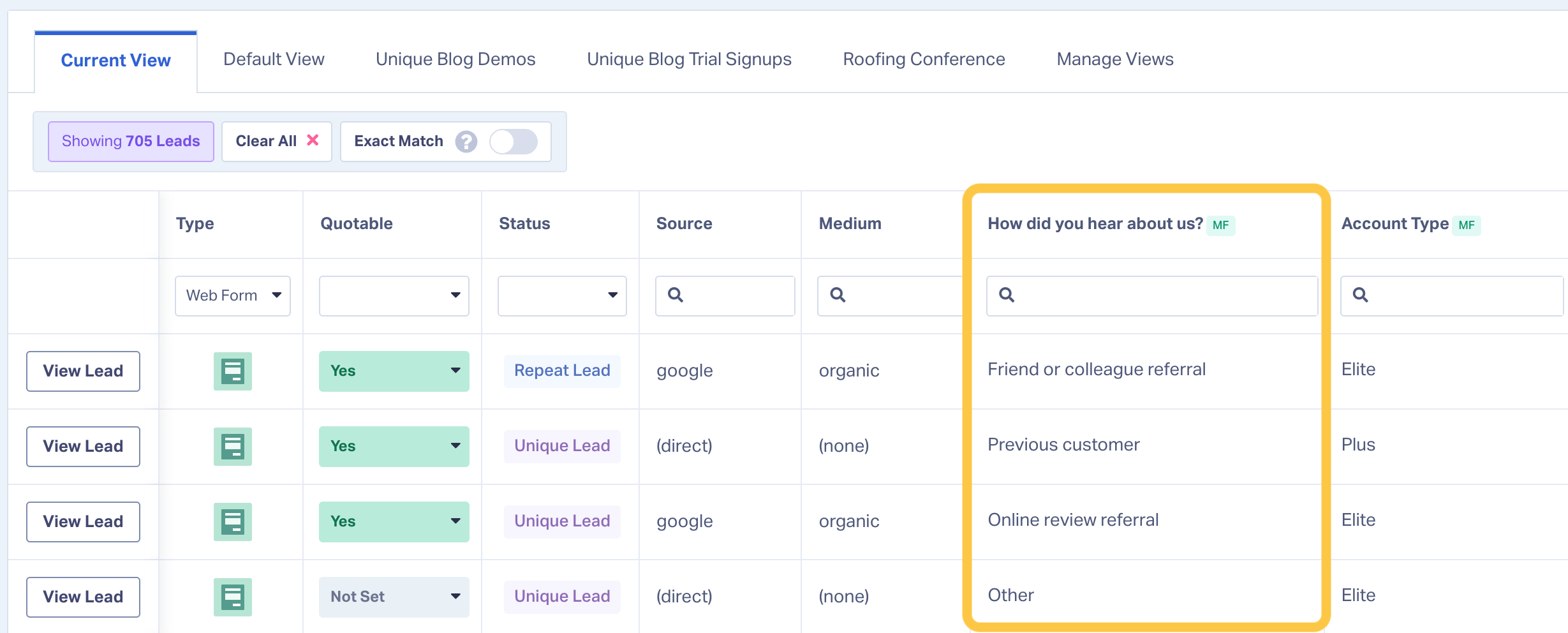Click the web form icon in the Previous customer row
The height and width of the screenshot is (633, 1568).
[x=233, y=447]
